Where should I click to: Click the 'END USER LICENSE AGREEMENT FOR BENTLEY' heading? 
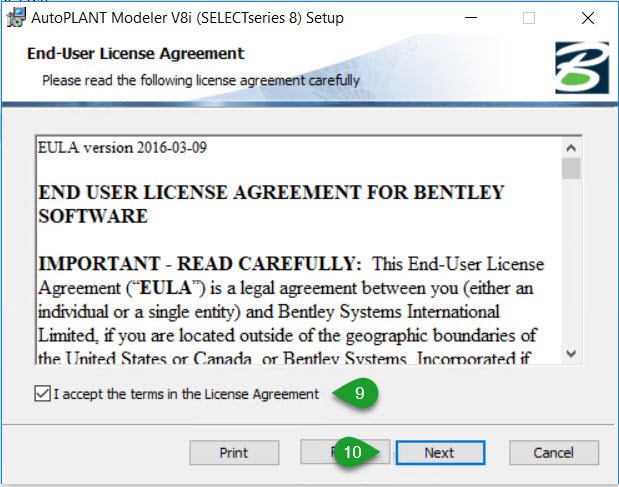coord(271,193)
